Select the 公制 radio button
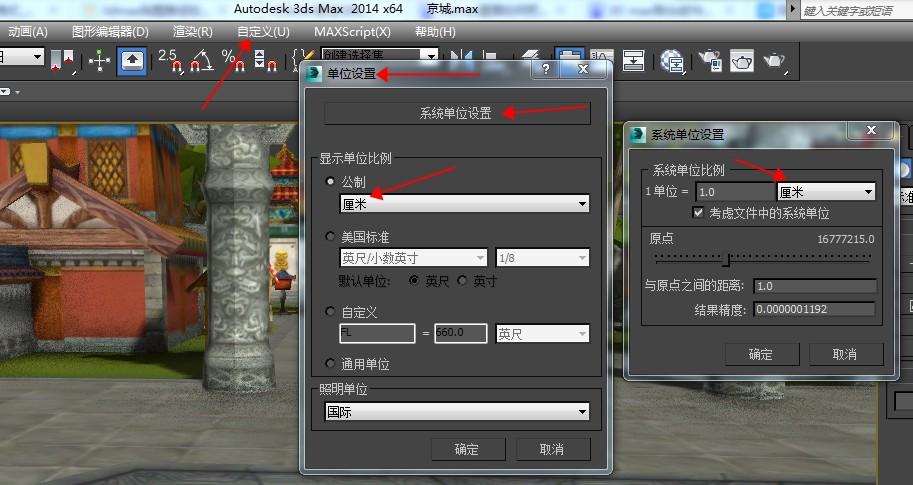 pos(330,182)
